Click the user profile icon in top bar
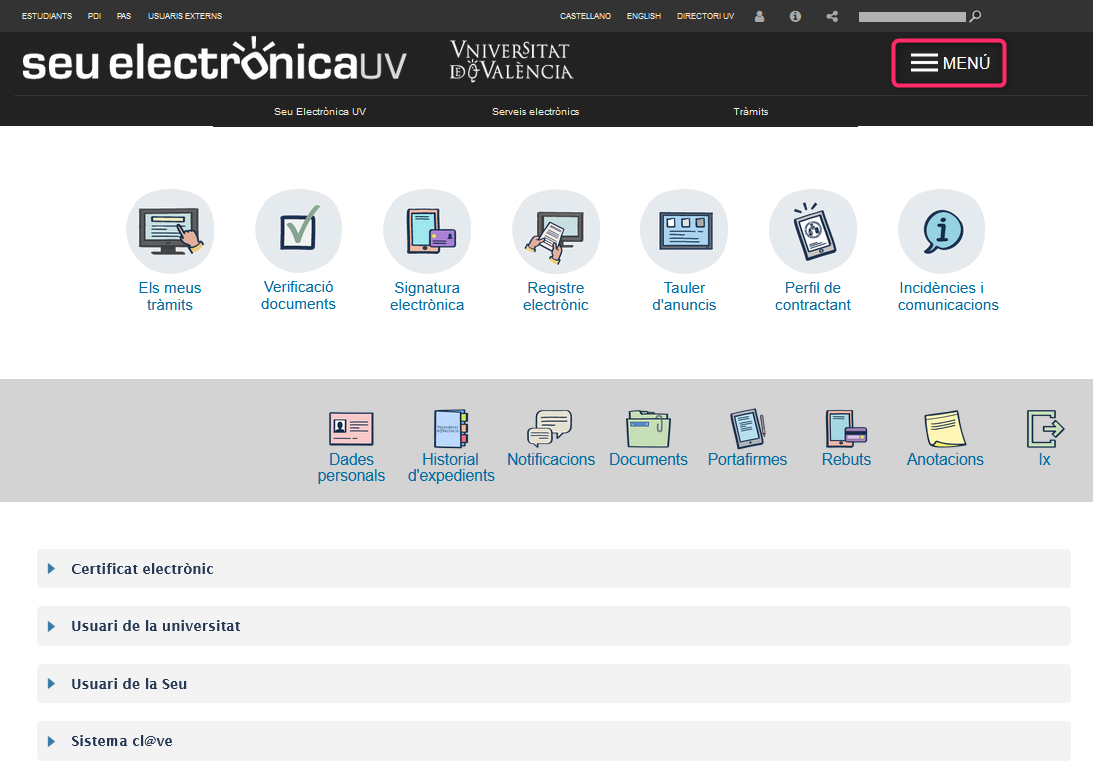Screen dimensions: 1093x784 760,16
